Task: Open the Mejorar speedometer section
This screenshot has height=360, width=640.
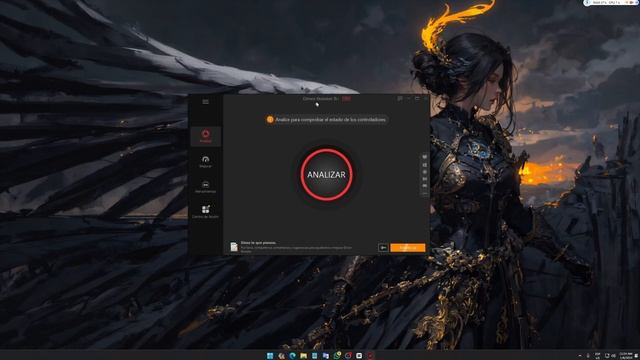Action: pos(205,161)
